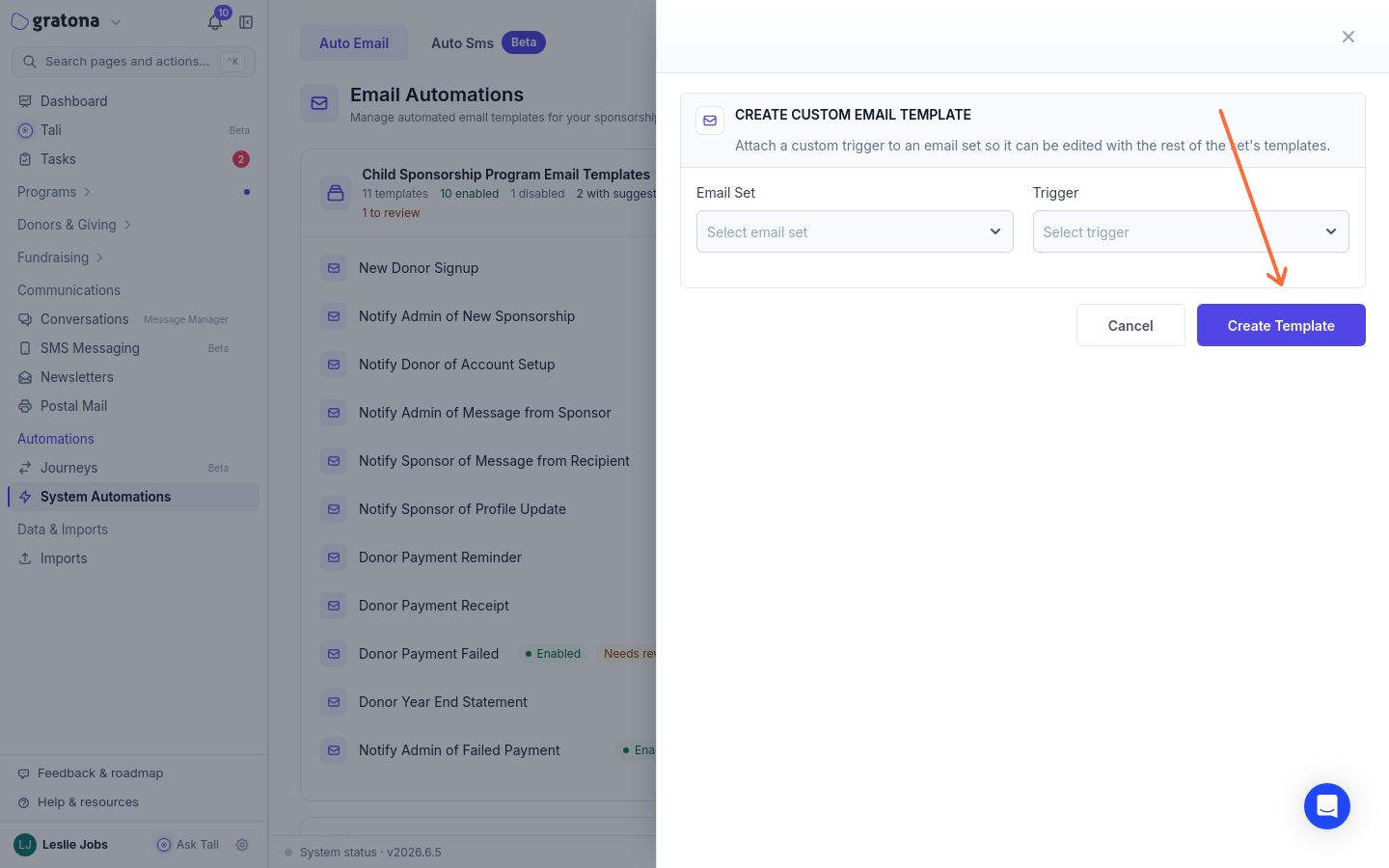
Task: Focus the search pages and actions field
Action: tap(133, 62)
